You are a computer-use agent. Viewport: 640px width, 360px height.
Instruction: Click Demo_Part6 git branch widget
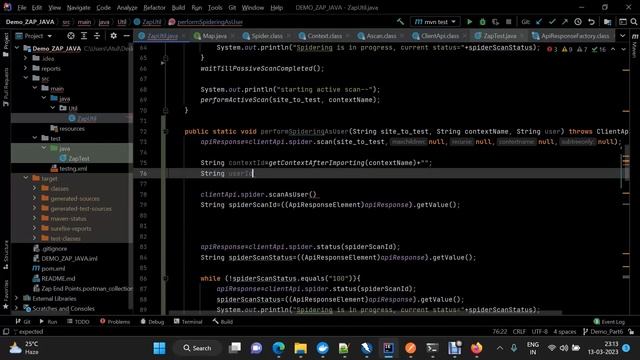tap(603, 331)
